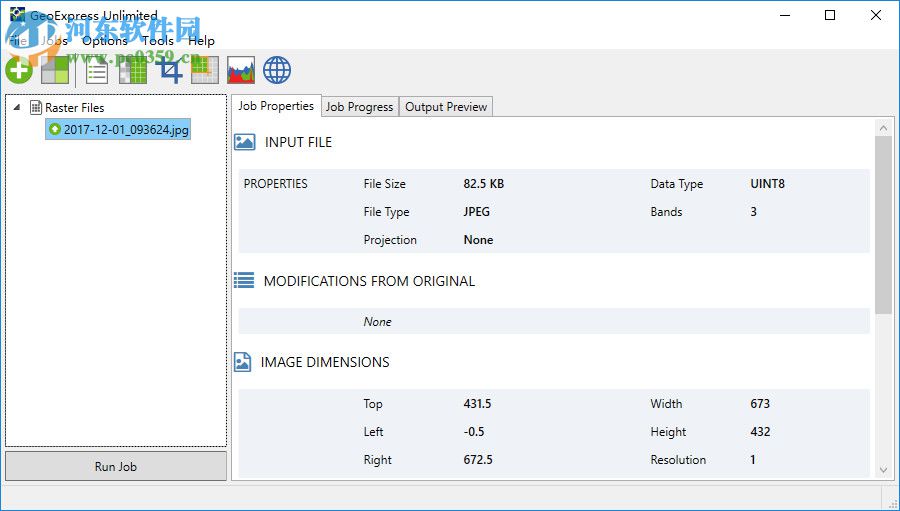900x511 pixels.
Task: Click the orange-outlined grid region icon
Action: 205,70
